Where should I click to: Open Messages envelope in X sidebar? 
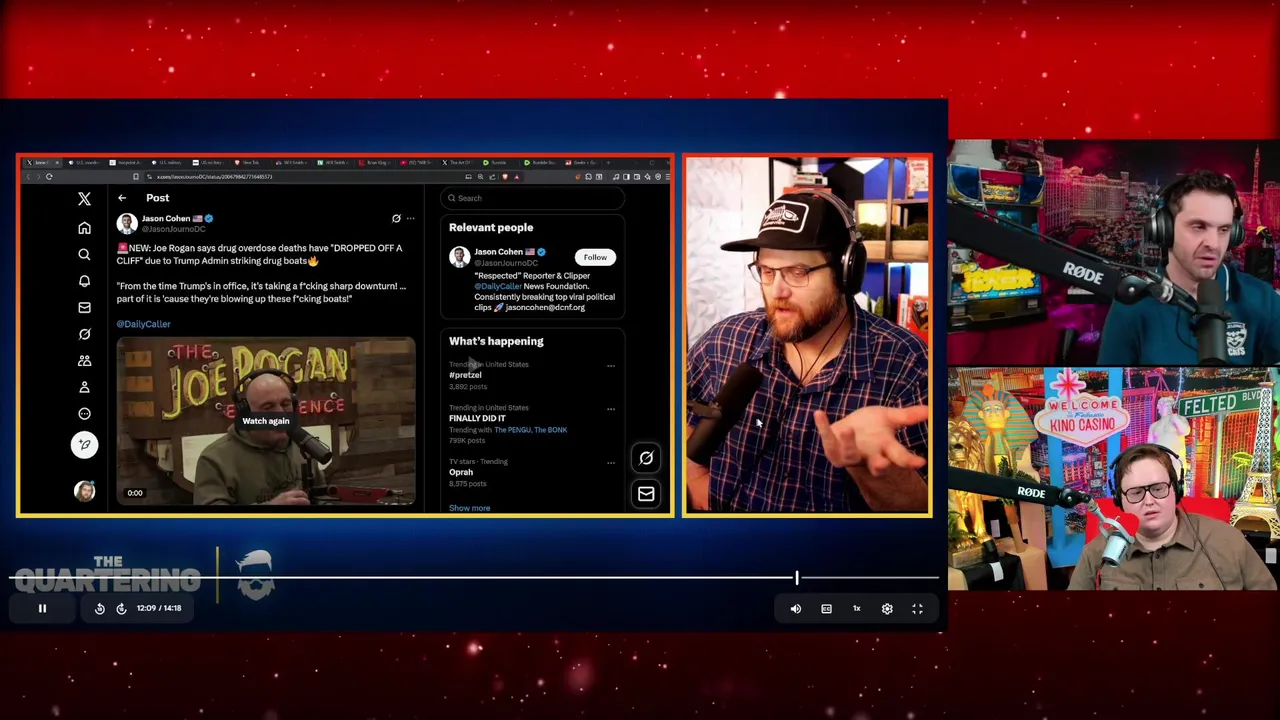pos(84,307)
